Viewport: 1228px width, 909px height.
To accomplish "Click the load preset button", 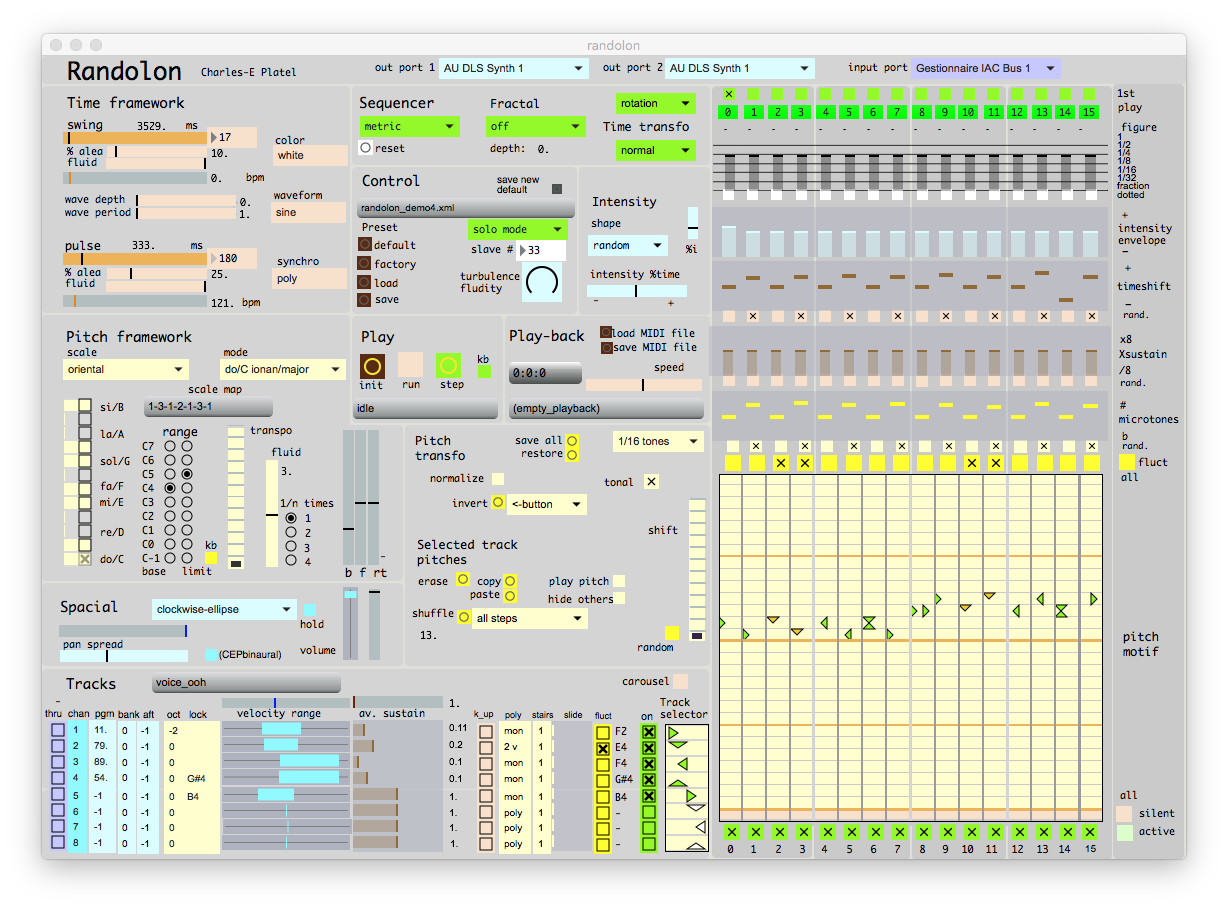I will (x=365, y=283).
